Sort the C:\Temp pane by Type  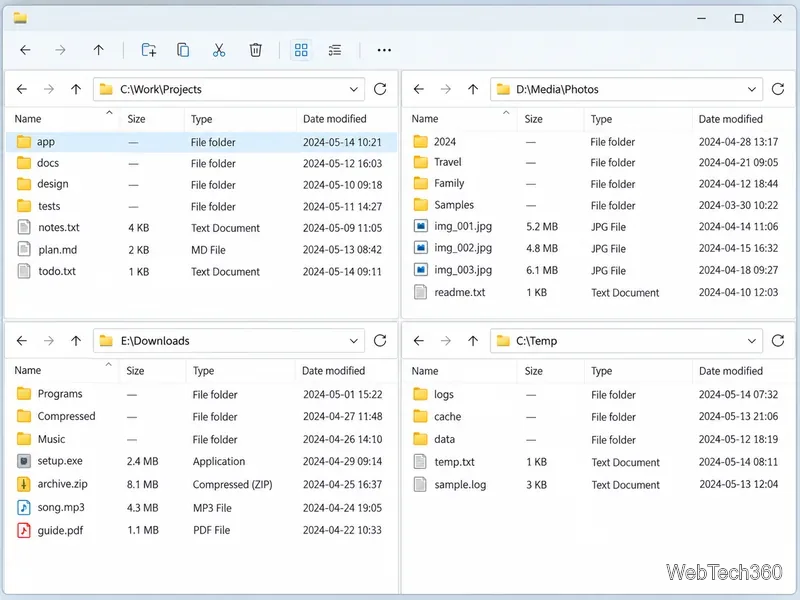click(x=602, y=371)
